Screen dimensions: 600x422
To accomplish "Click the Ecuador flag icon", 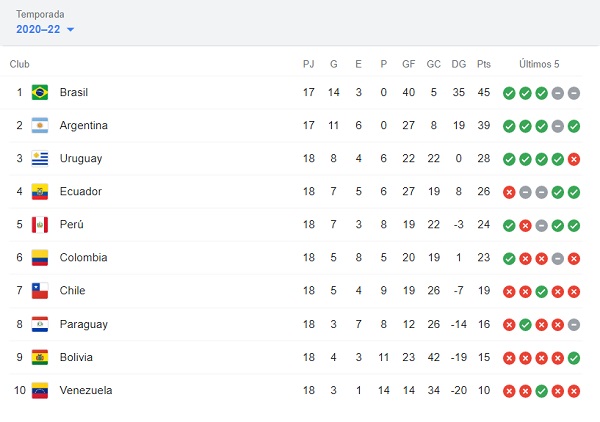I will pos(40,192).
